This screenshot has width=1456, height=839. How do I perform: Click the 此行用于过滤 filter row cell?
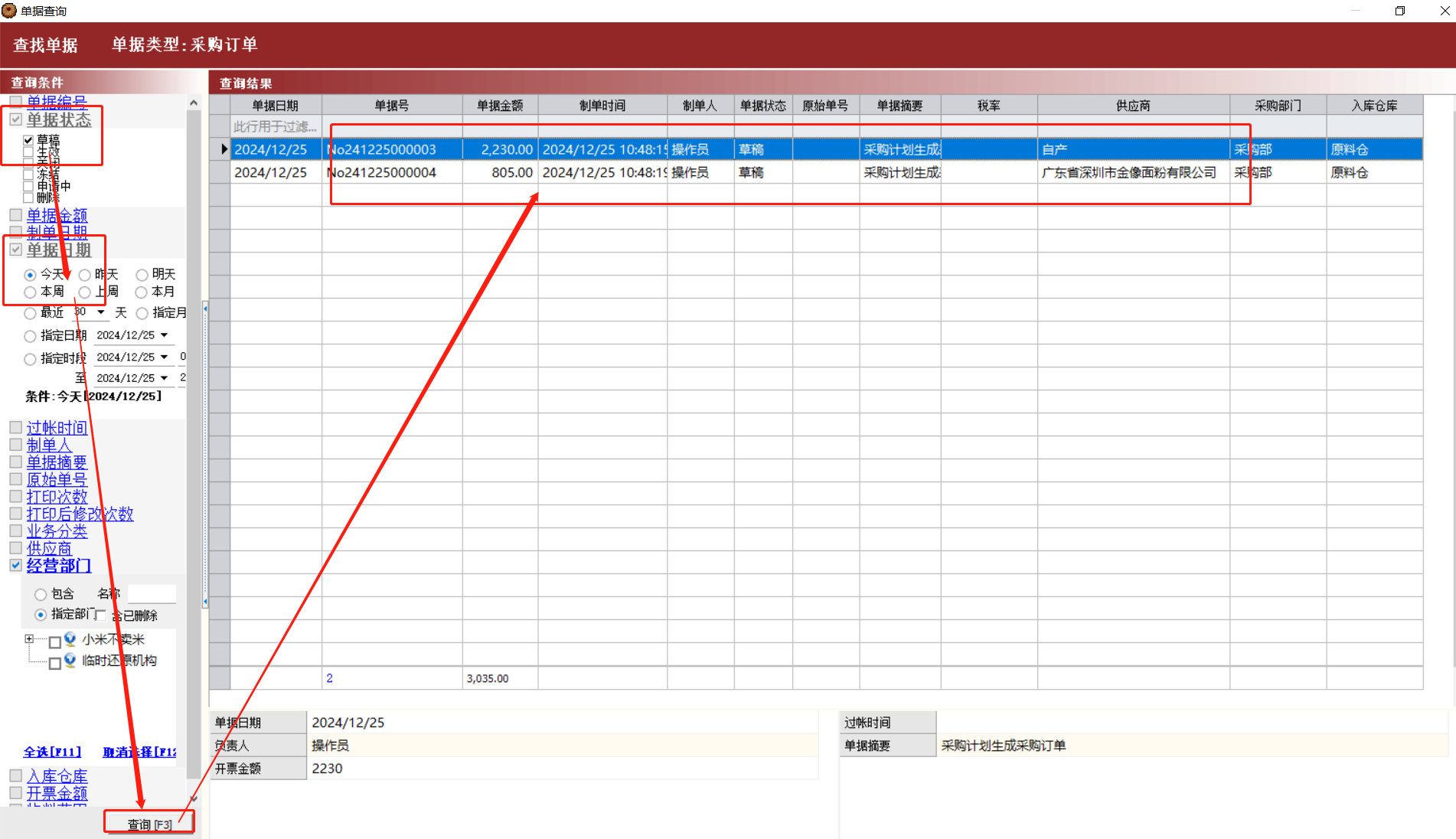coord(276,126)
